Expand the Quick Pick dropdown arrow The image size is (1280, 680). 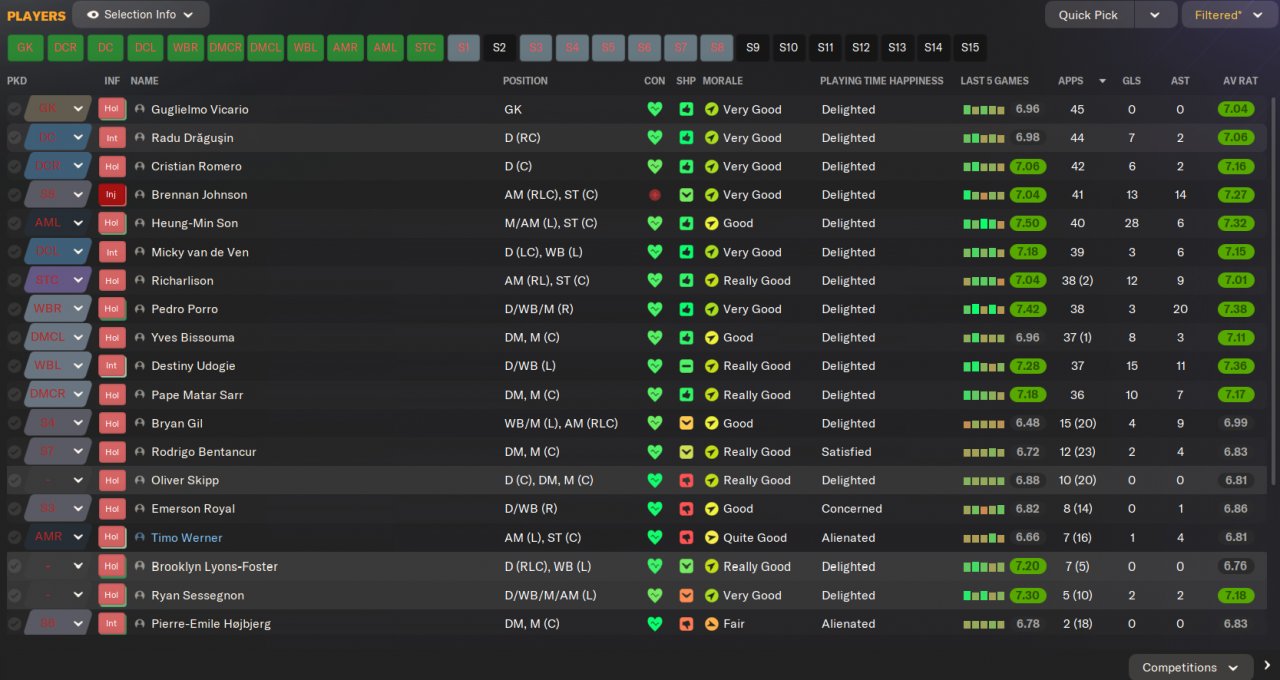(x=1155, y=15)
